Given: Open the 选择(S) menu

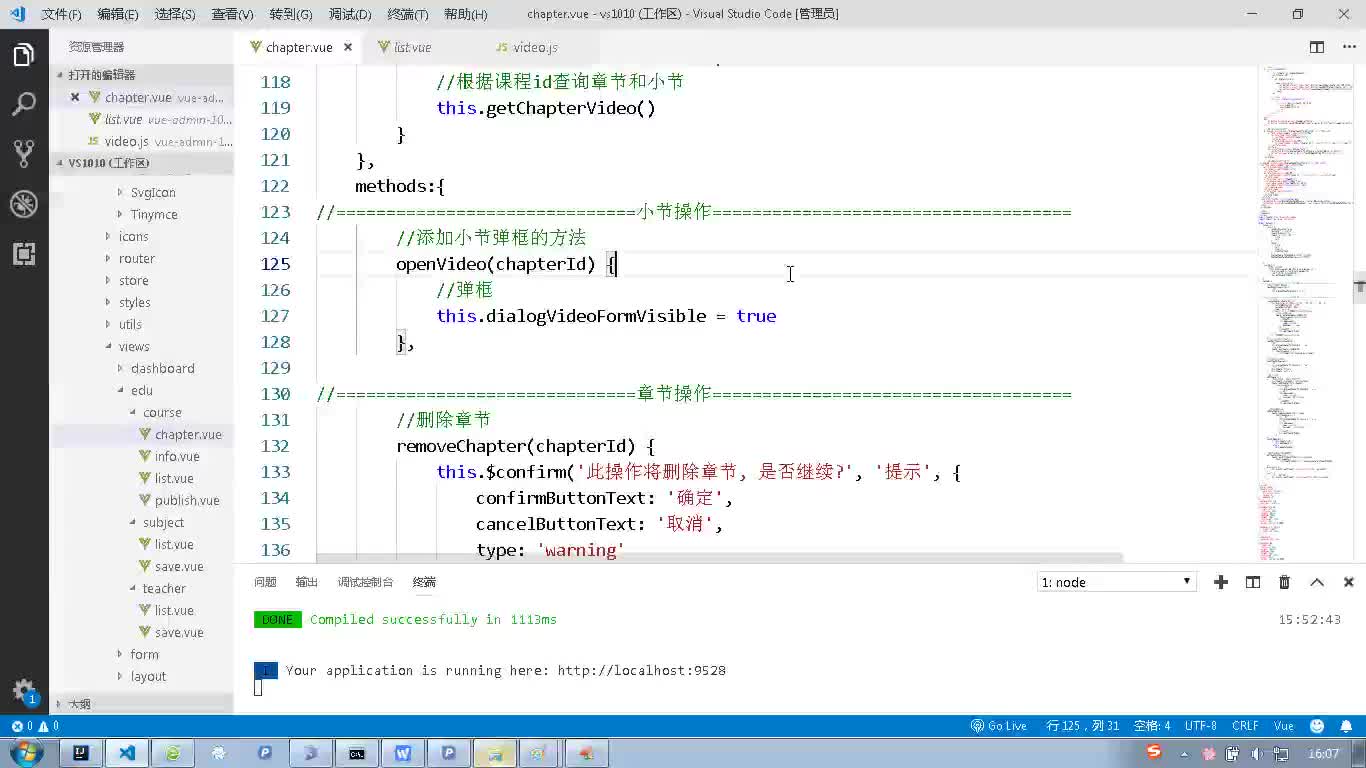Looking at the screenshot, I should [175, 14].
